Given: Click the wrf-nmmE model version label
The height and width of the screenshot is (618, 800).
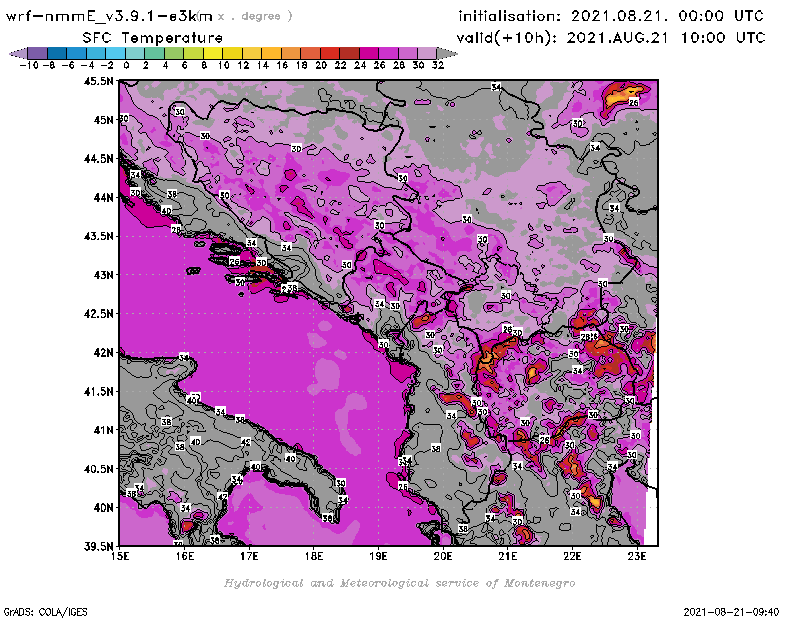Looking at the screenshot, I should click(108, 16).
